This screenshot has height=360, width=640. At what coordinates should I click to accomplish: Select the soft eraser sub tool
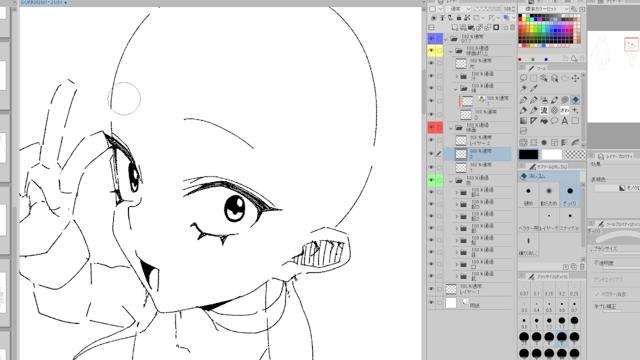[x=549, y=195]
